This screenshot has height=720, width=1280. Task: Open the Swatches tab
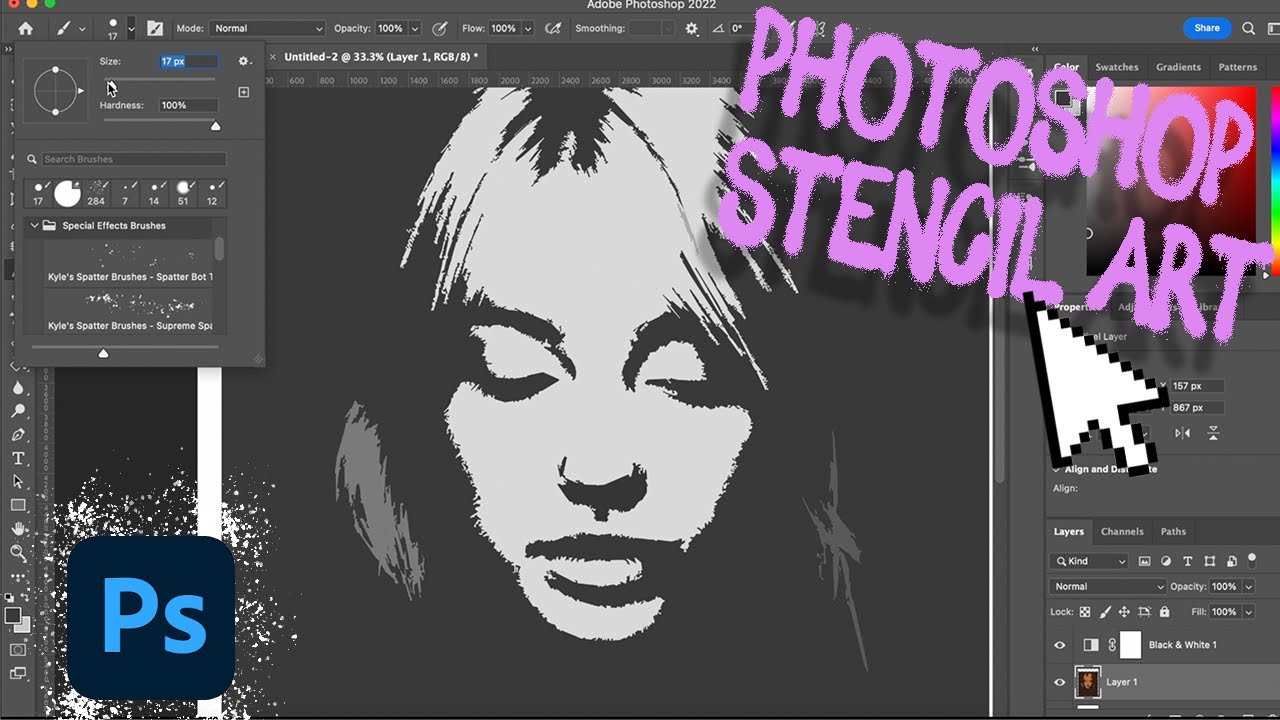(x=1116, y=67)
